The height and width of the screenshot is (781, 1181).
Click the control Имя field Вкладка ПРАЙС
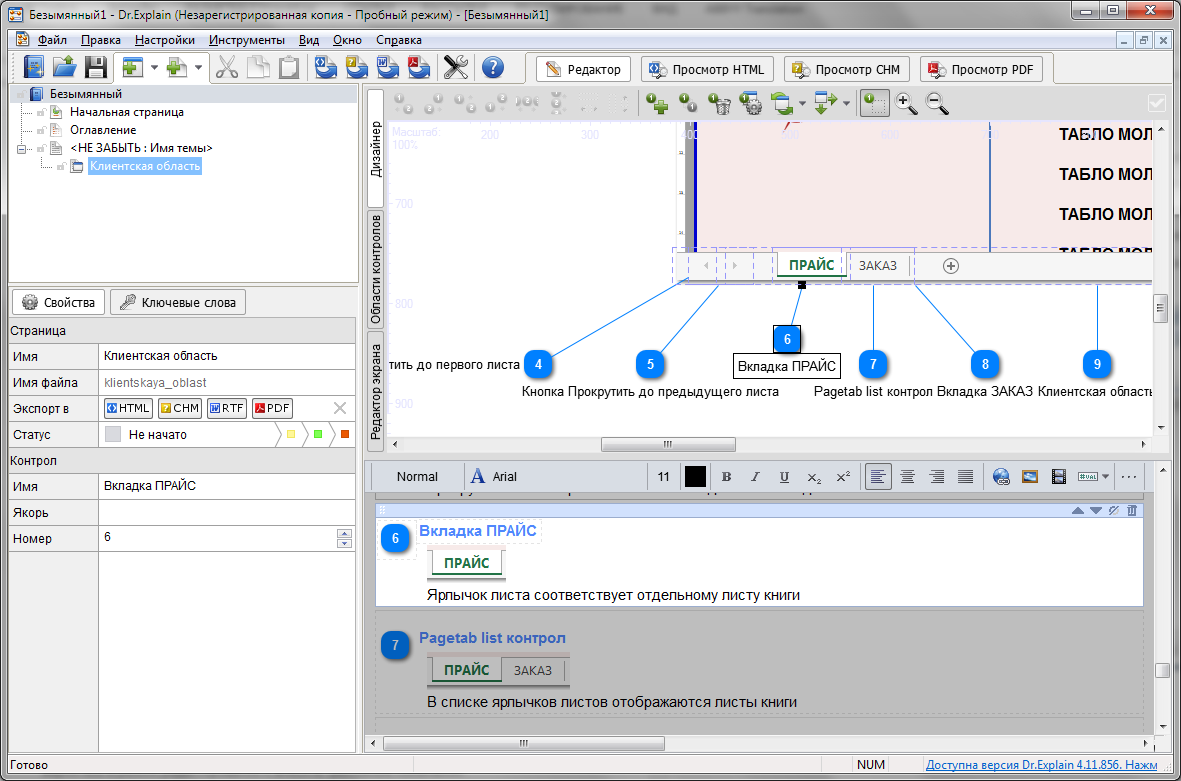(227, 487)
